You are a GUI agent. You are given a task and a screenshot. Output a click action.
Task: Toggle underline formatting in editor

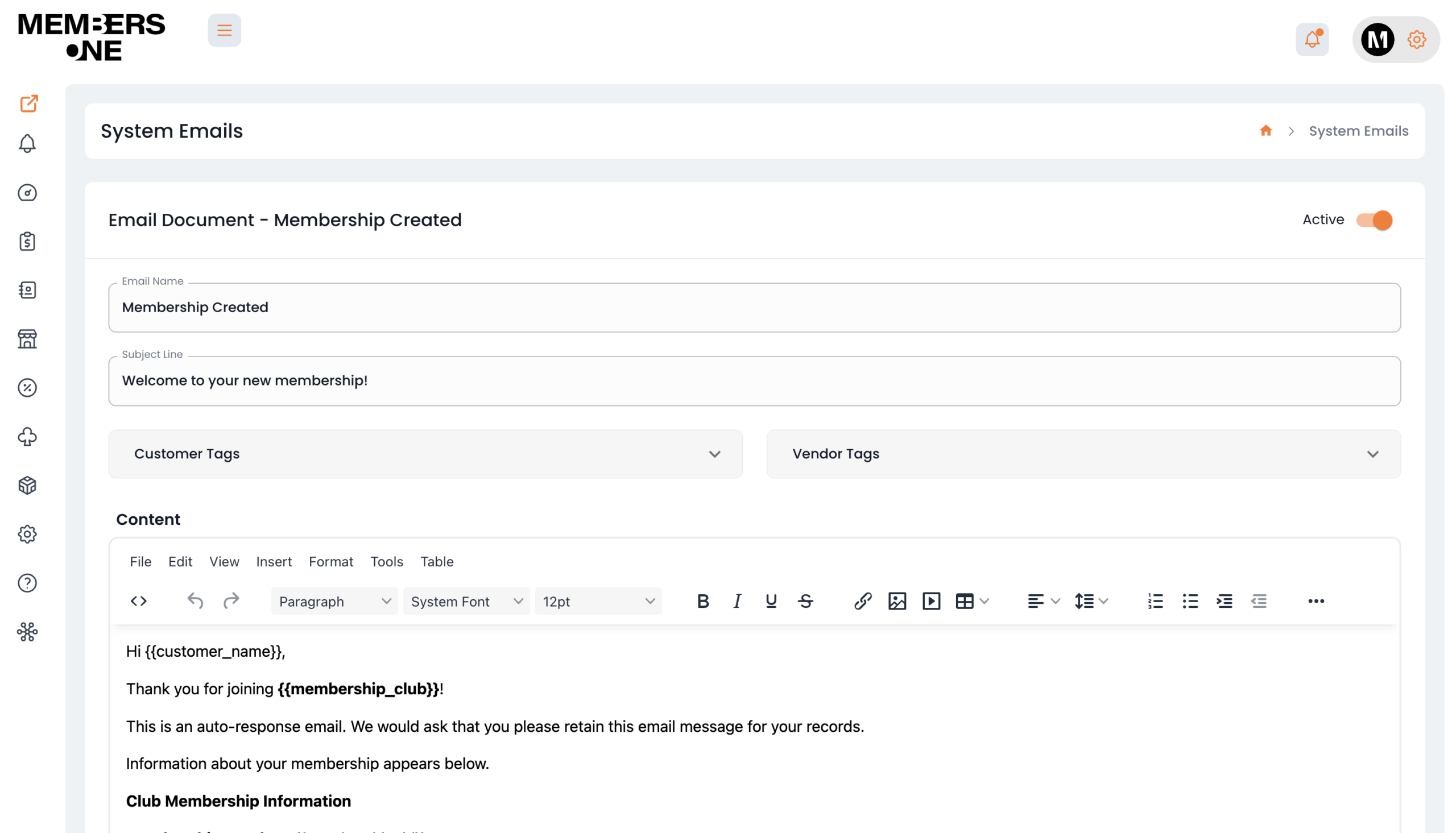click(771, 600)
